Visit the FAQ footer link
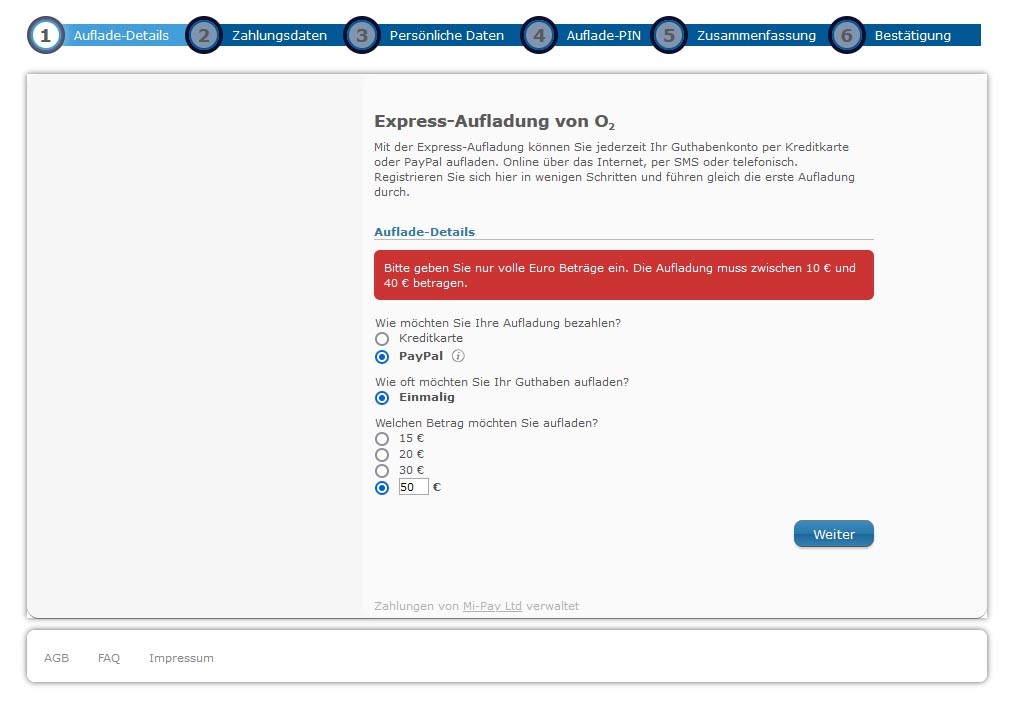This screenshot has height=702, width=1018. tap(109, 658)
